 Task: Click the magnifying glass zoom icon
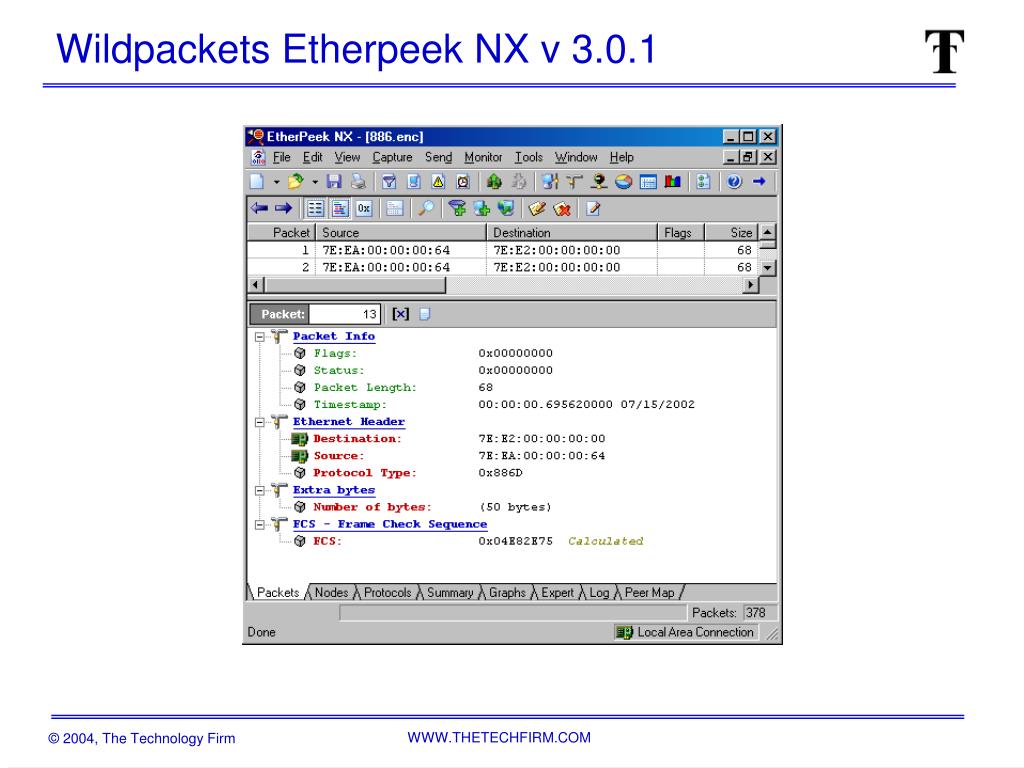pos(426,208)
